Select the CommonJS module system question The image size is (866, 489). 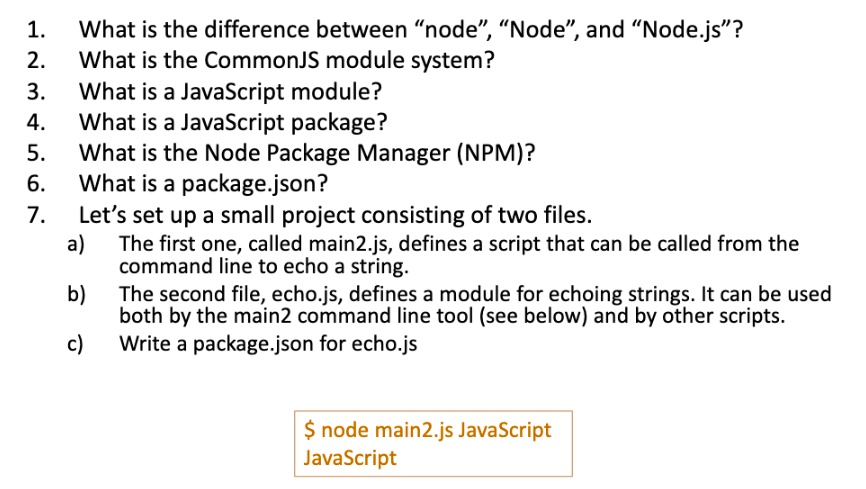[286, 60]
